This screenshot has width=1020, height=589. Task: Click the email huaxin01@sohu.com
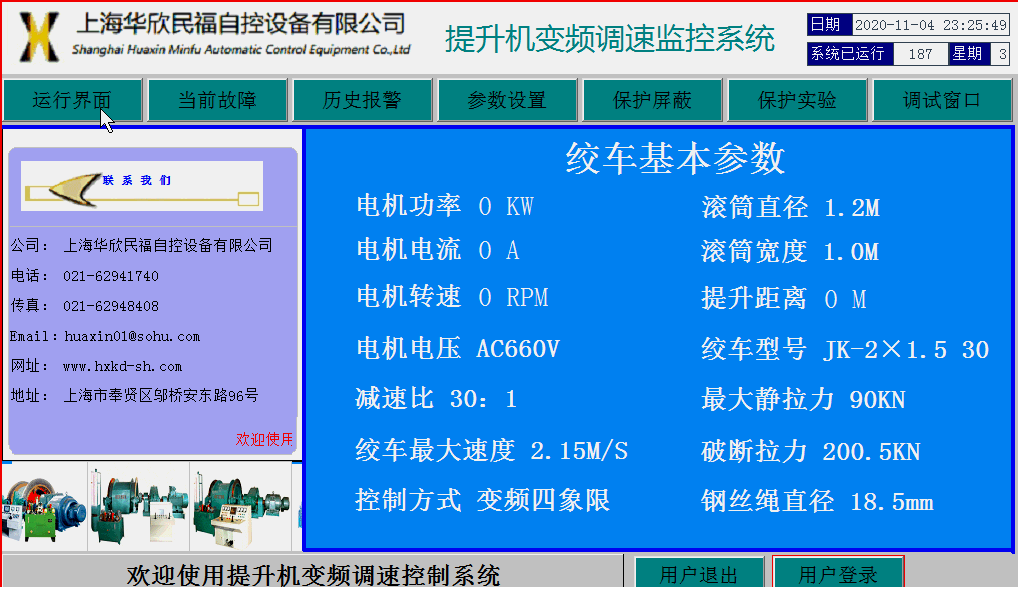coord(132,336)
